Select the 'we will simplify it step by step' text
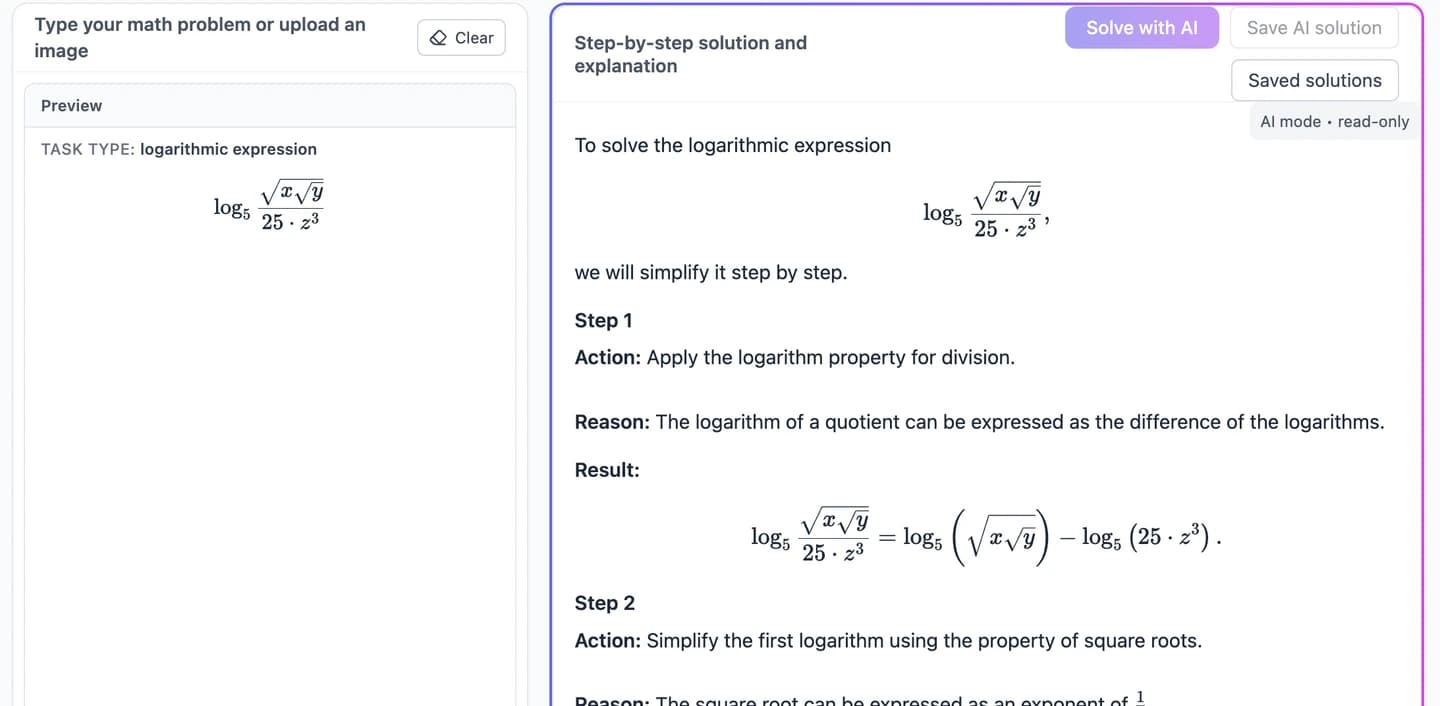The width and height of the screenshot is (1440, 706). 711,272
